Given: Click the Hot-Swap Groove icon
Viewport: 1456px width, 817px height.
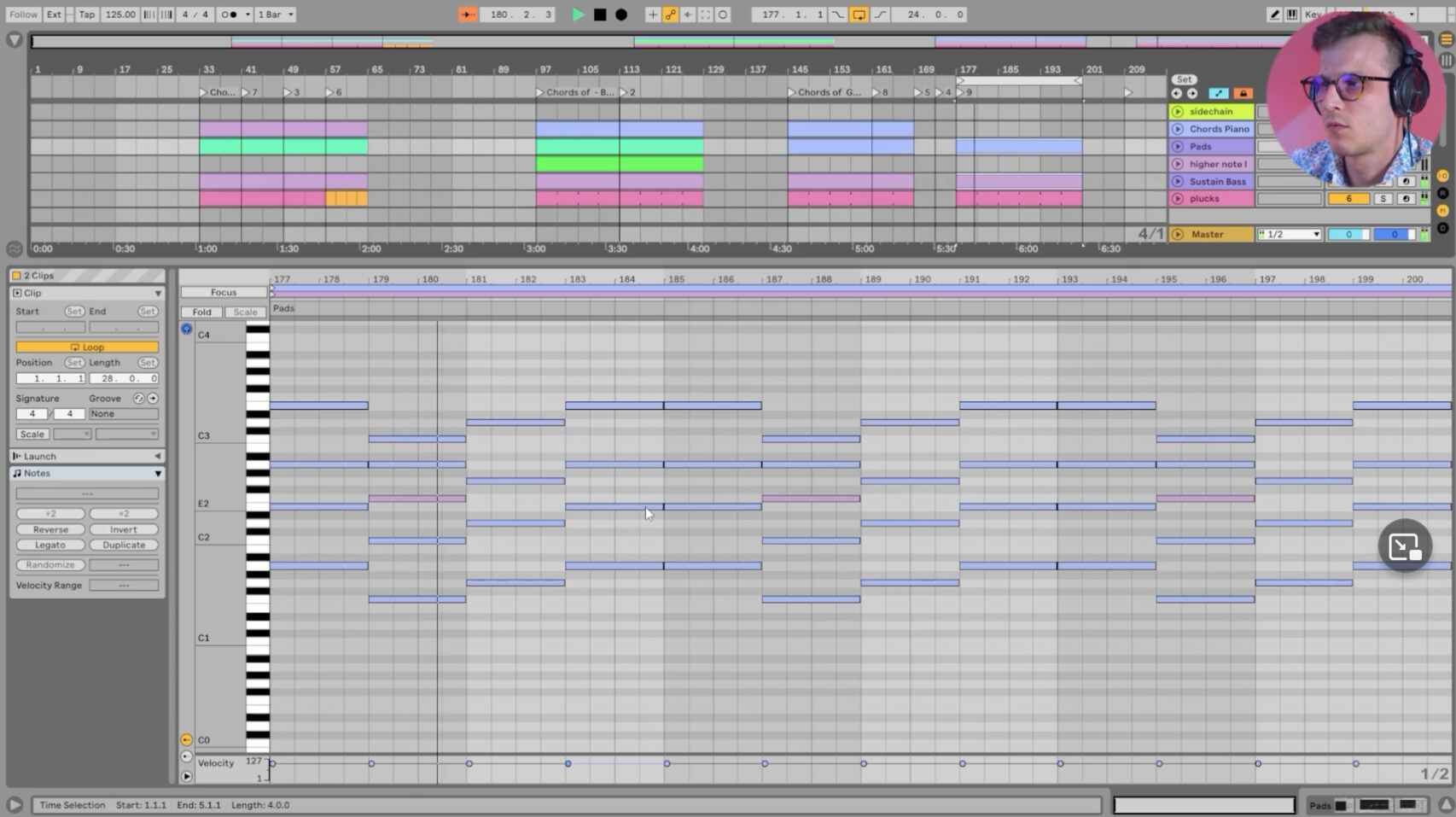Looking at the screenshot, I should [138, 399].
